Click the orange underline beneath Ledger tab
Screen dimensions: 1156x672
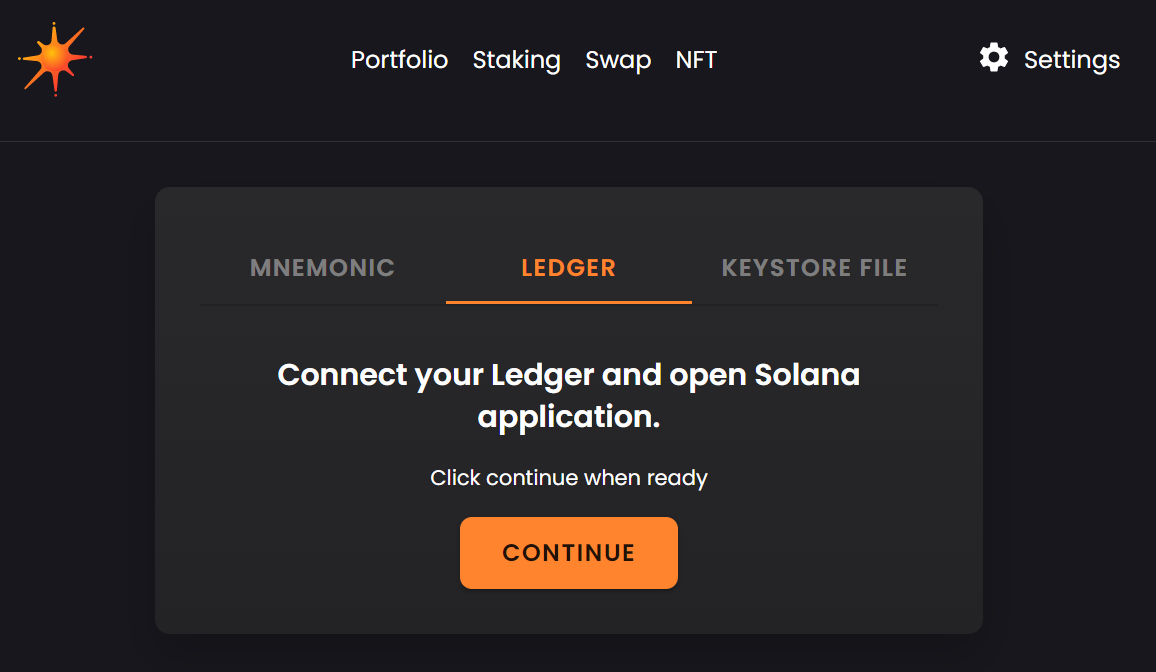[568, 301]
